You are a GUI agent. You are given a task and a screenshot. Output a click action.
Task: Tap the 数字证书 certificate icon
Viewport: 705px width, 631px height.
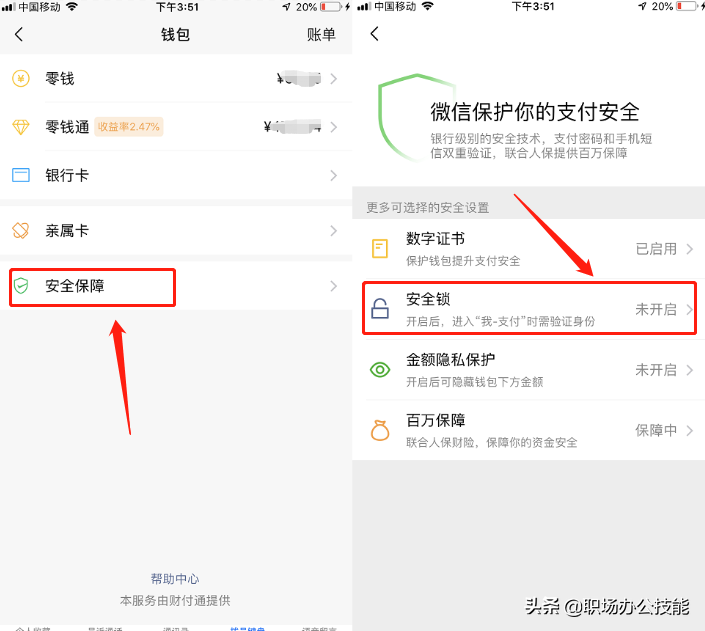pos(380,249)
